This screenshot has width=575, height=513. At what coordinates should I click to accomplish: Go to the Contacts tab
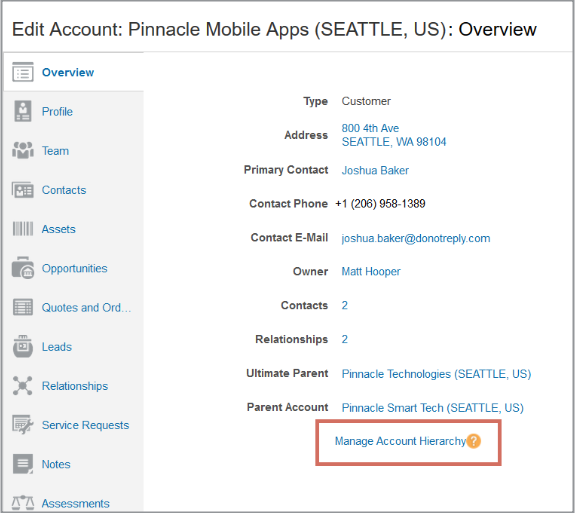[x=64, y=190]
